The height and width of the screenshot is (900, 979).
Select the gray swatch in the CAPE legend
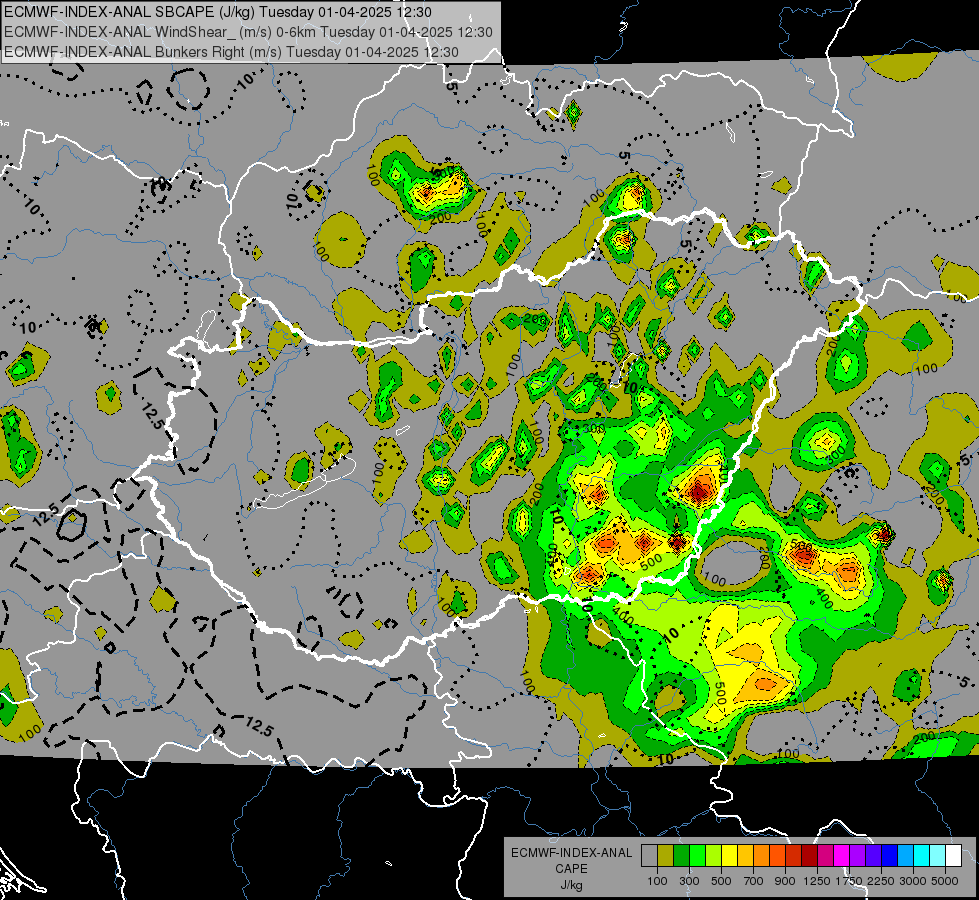tap(649, 856)
